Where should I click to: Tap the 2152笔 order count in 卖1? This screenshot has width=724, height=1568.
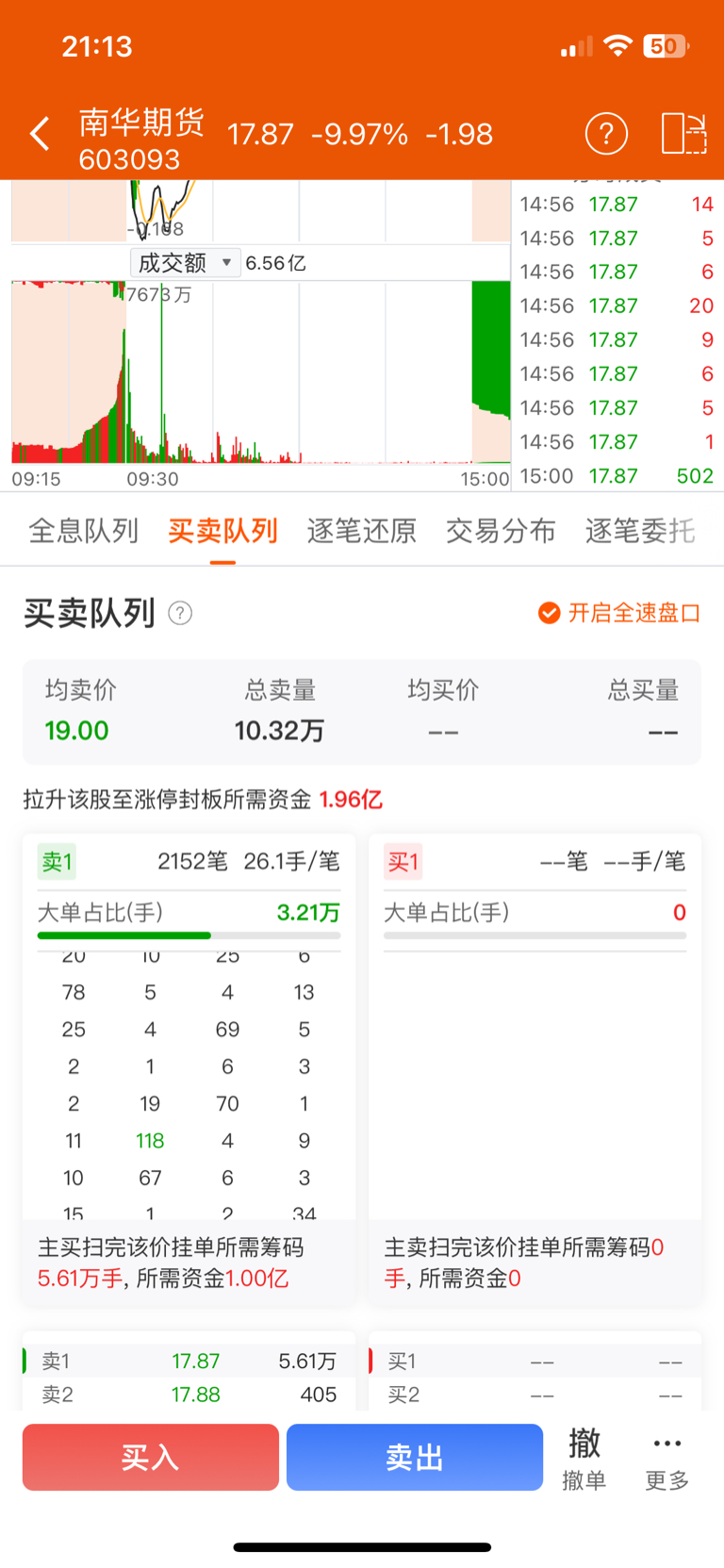192,862
